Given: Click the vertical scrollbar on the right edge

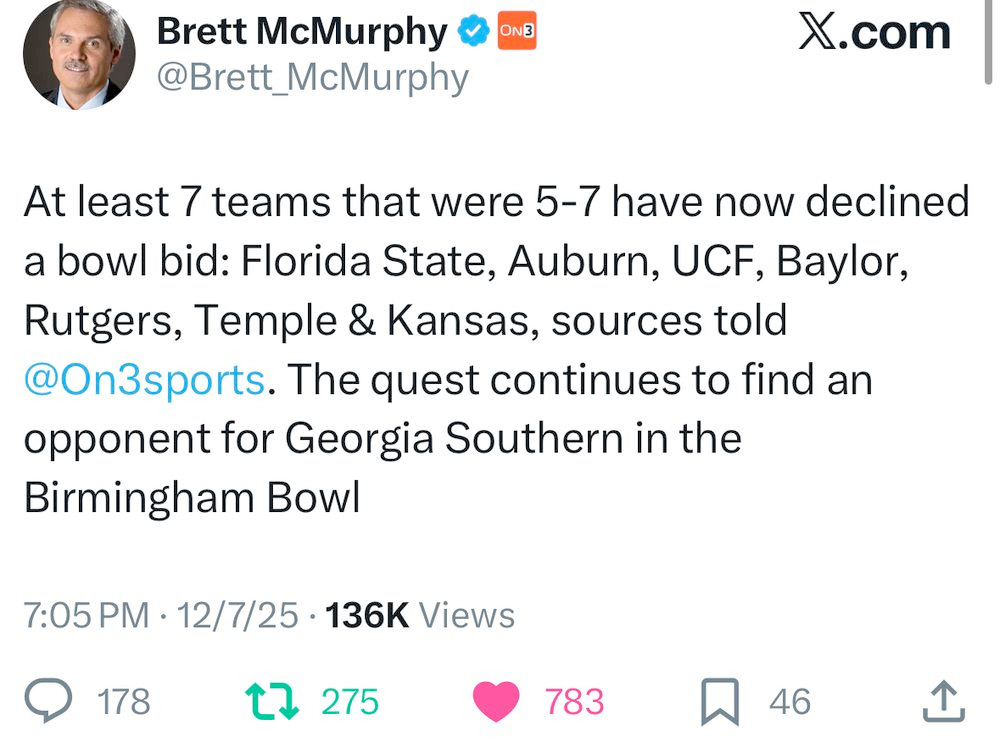Looking at the screenshot, I should pos(989,40).
